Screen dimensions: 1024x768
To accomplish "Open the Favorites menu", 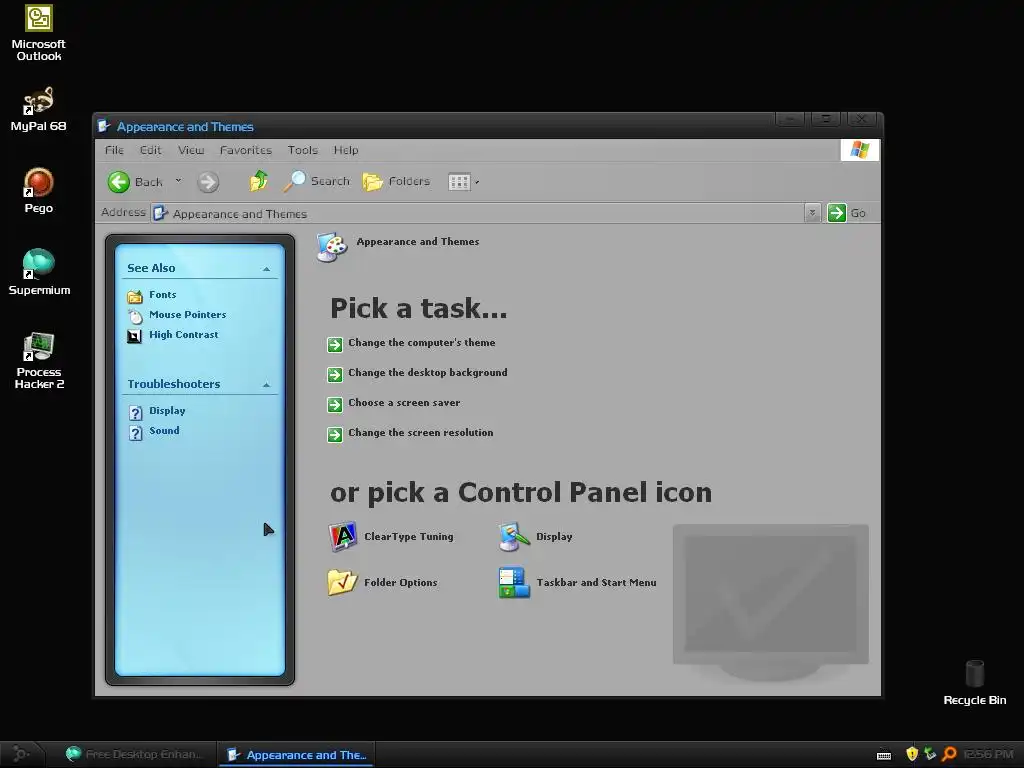I will [246, 150].
